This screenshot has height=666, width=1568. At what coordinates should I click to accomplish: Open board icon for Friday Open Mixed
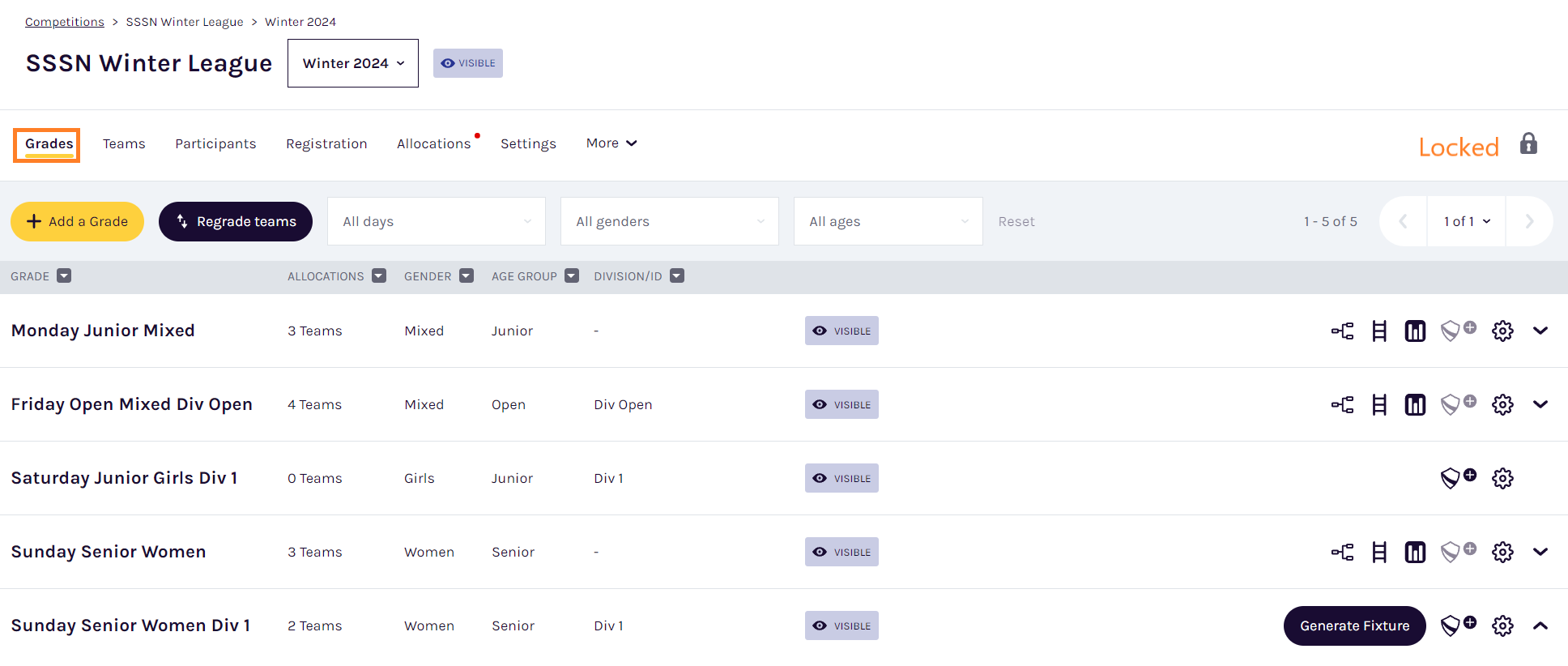(x=1415, y=404)
